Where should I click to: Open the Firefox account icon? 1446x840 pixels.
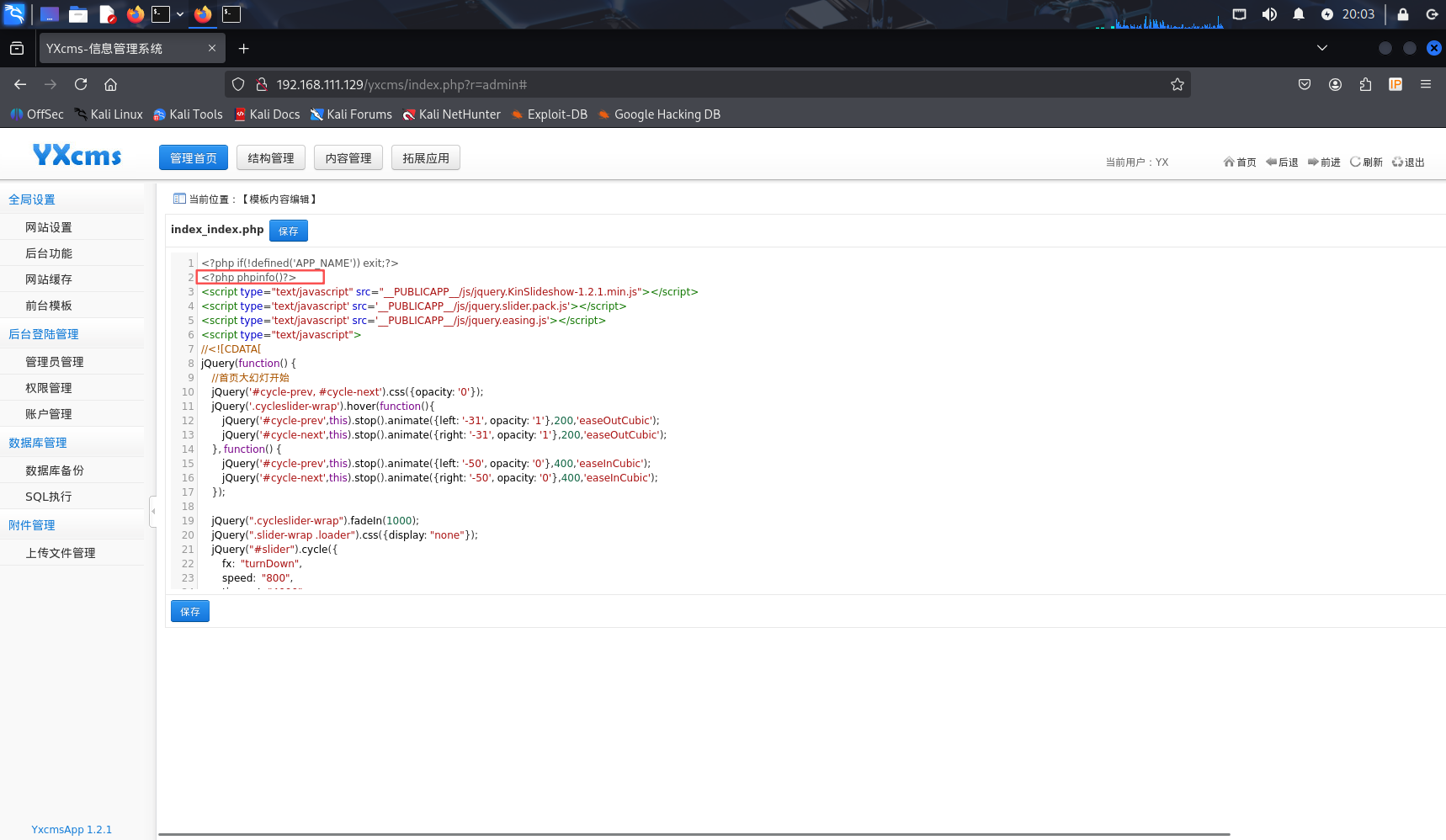[x=1335, y=84]
